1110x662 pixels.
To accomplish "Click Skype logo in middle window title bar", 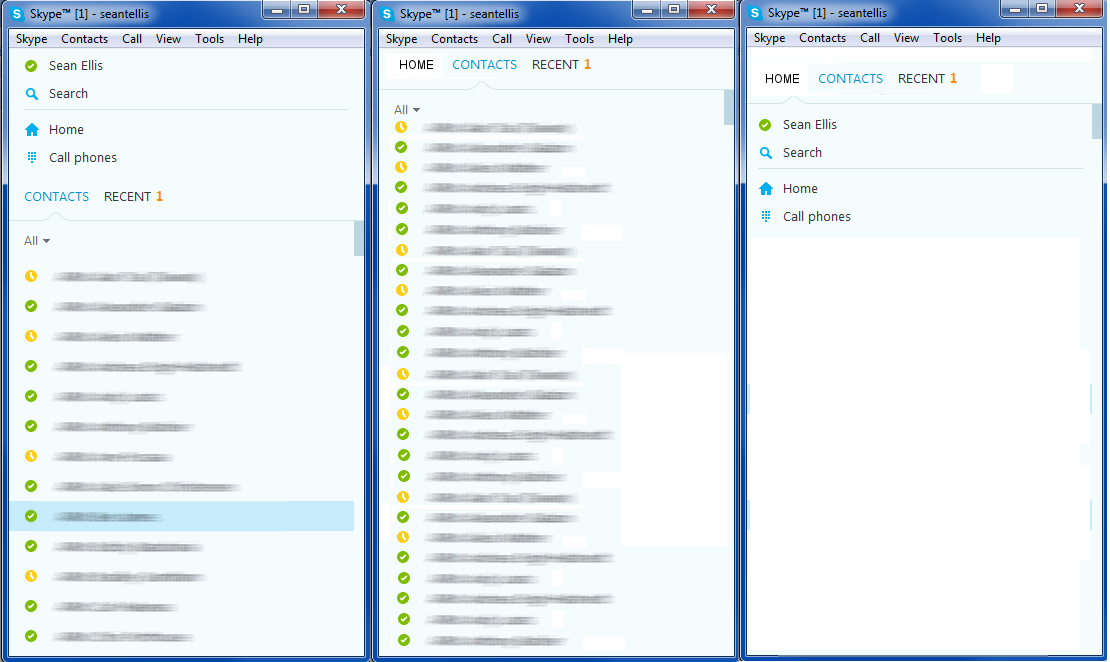I will point(387,13).
